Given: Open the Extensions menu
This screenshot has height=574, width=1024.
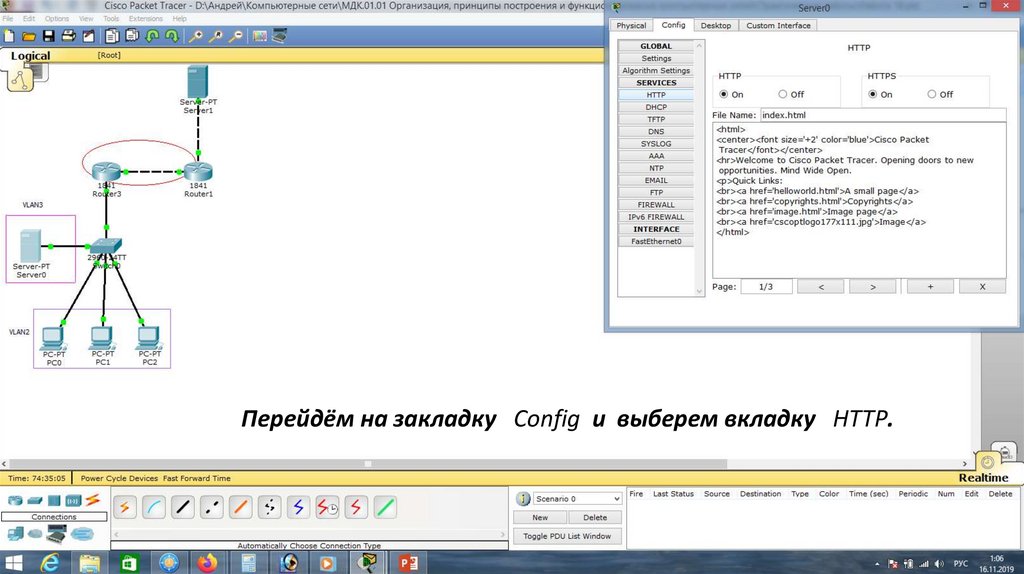Looking at the screenshot, I should 146,18.
